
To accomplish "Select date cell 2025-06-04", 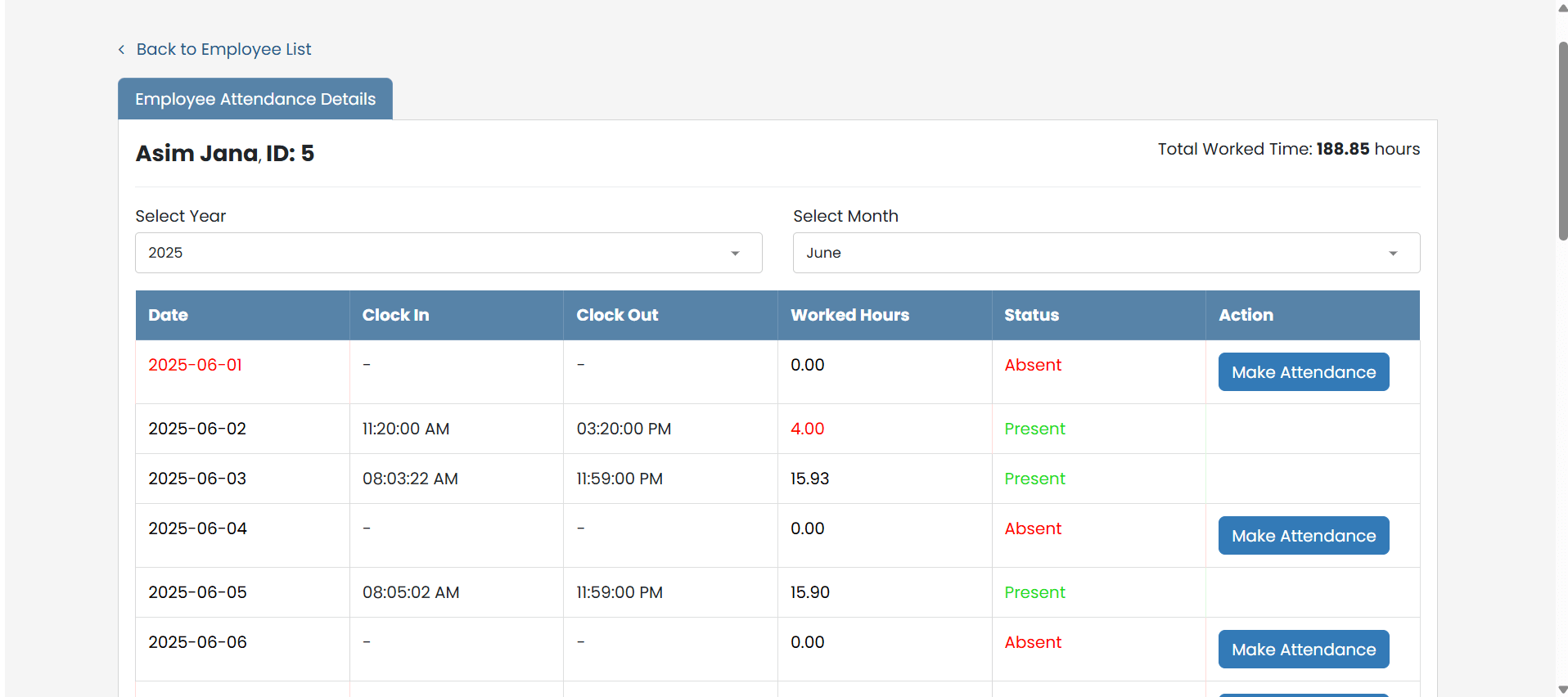I will pyautogui.click(x=197, y=528).
